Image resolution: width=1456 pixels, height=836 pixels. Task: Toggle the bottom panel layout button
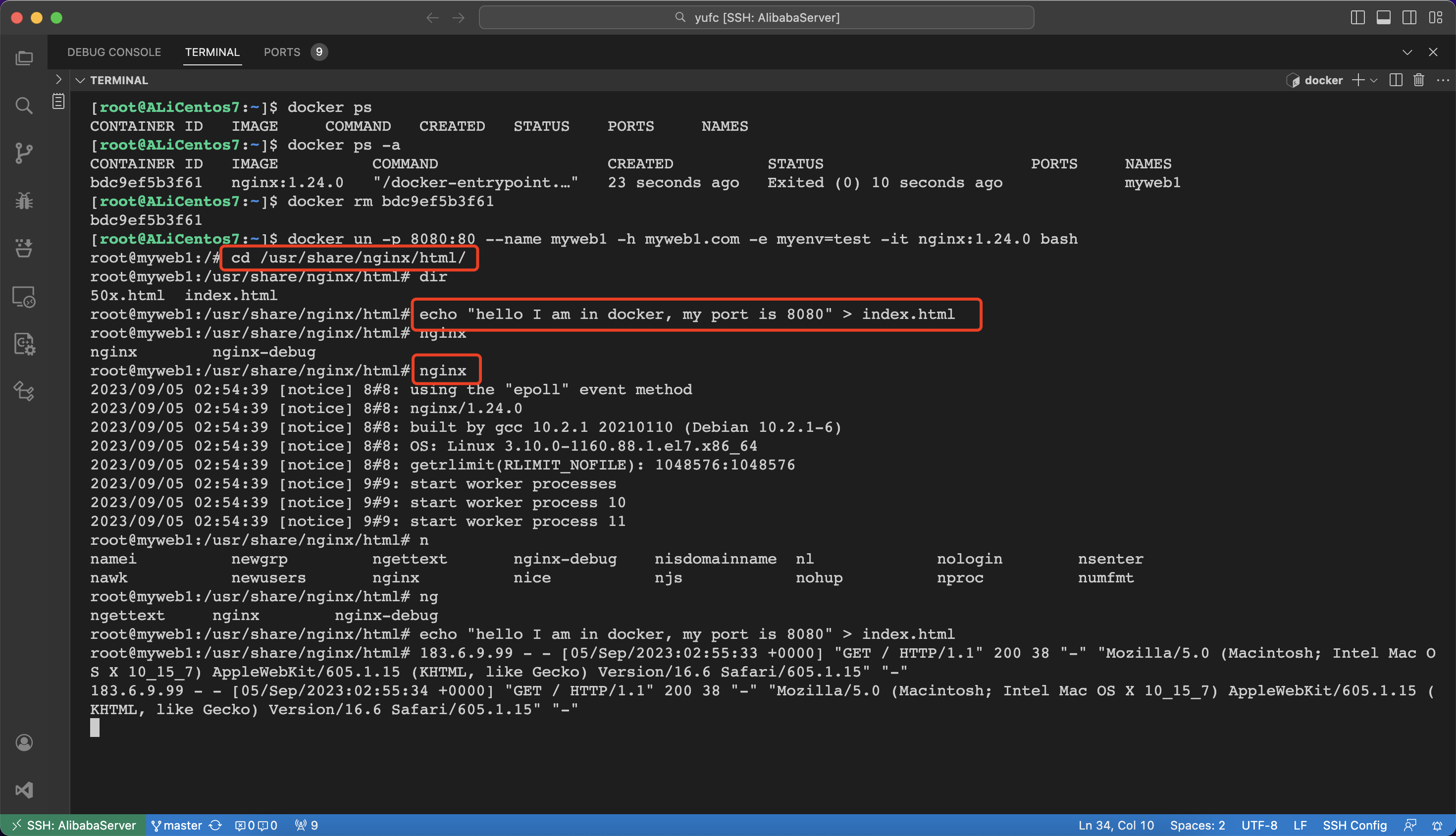pos(1384,17)
